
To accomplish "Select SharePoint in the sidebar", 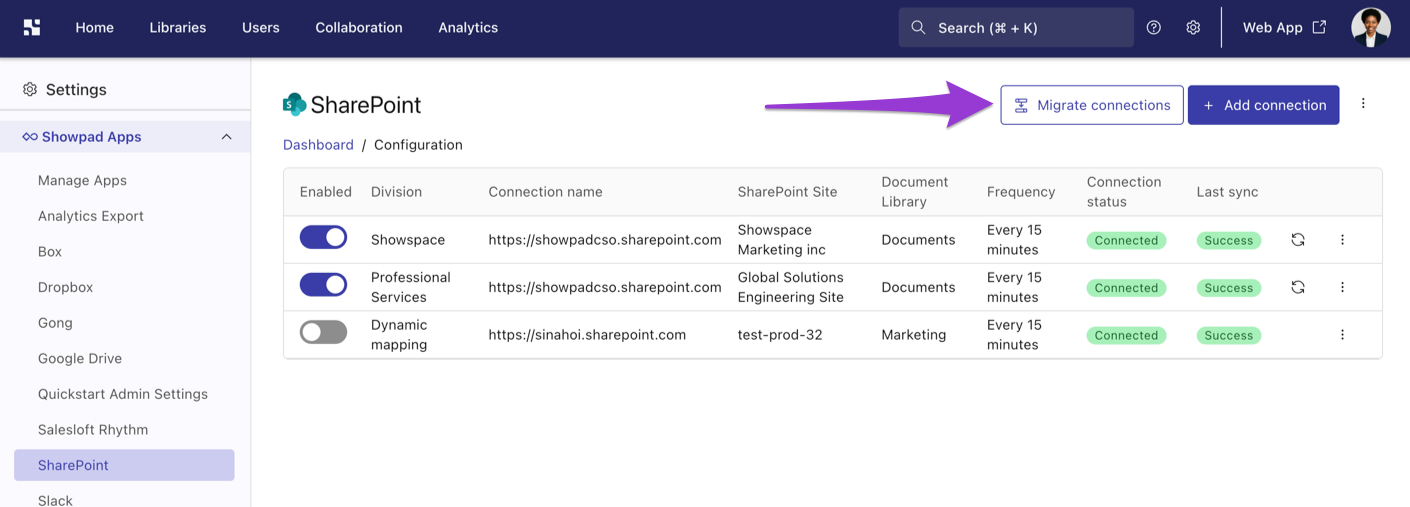I will (124, 465).
